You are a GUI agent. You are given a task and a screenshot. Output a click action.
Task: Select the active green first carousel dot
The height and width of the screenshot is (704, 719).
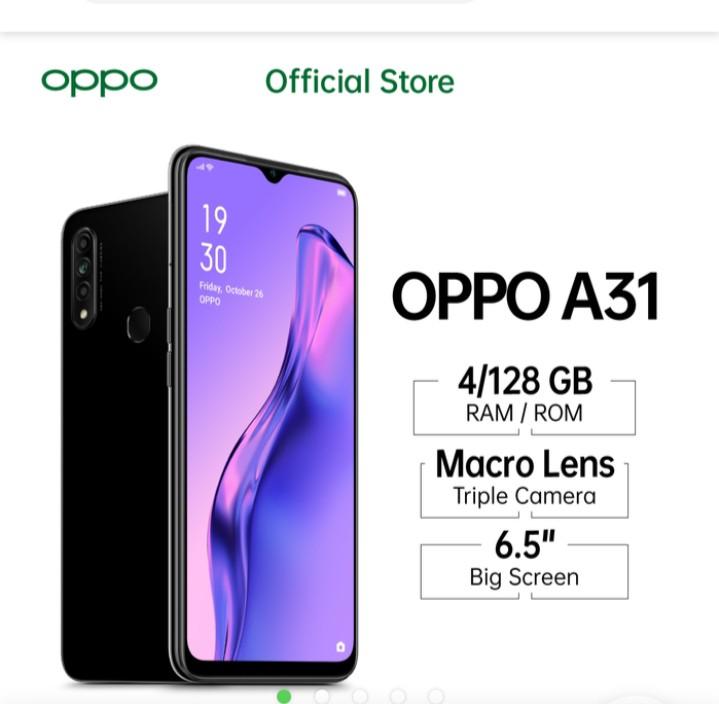284,696
